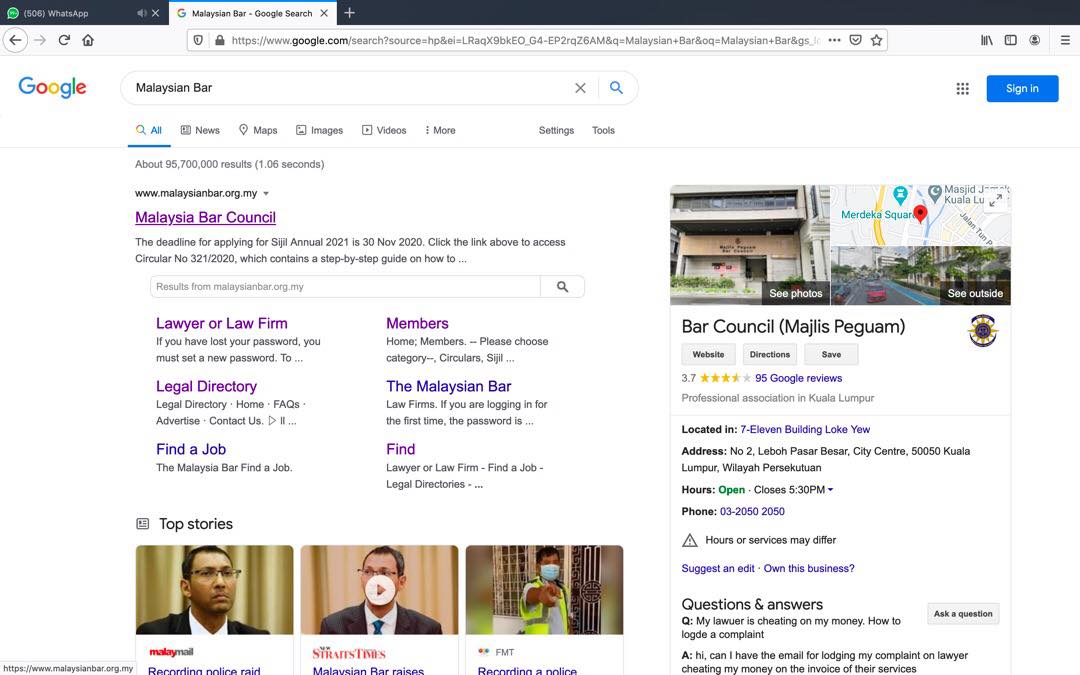Open search Settings
The width and height of the screenshot is (1080, 675).
556,130
